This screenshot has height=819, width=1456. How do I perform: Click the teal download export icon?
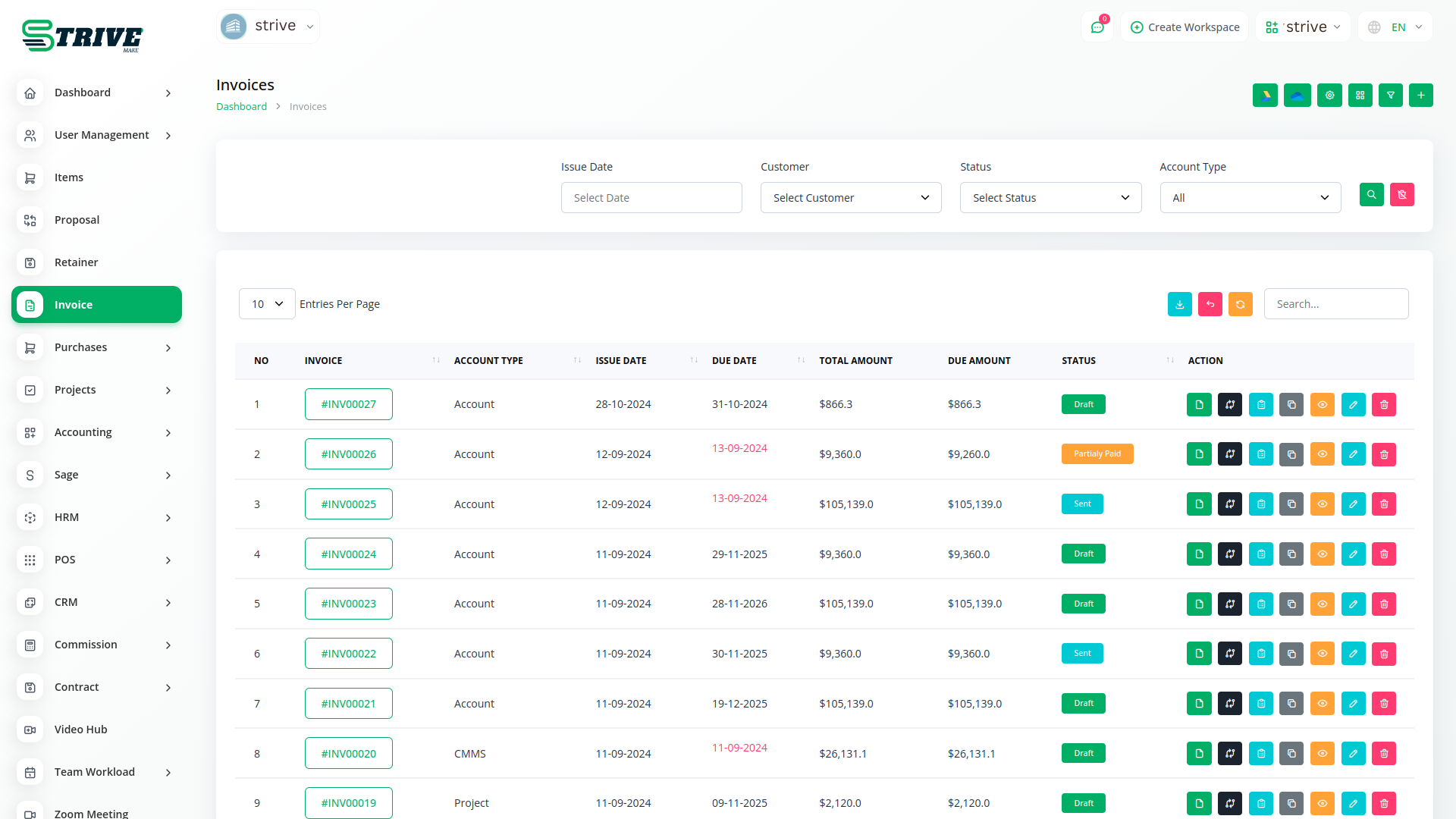point(1179,304)
